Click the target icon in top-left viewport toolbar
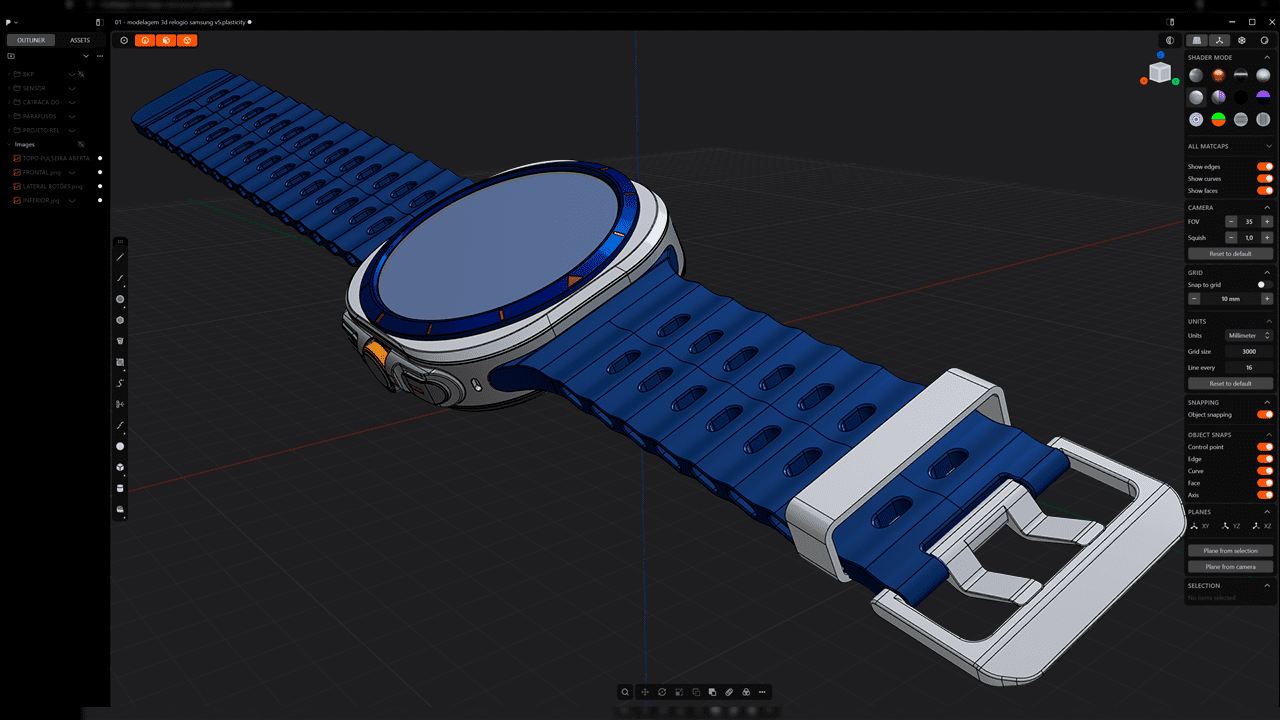Viewport: 1280px width, 720px height. [124, 41]
